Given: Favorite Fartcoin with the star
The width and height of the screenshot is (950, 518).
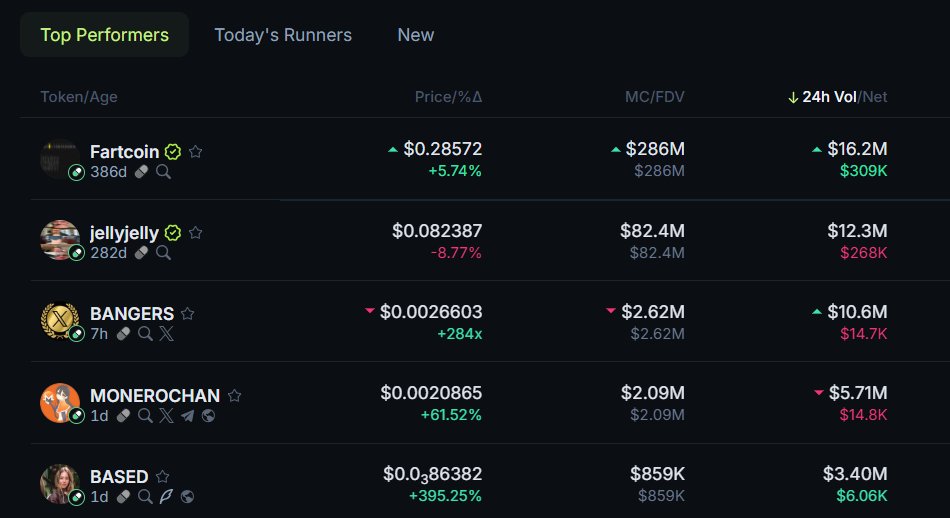Looking at the screenshot, I should point(196,152).
